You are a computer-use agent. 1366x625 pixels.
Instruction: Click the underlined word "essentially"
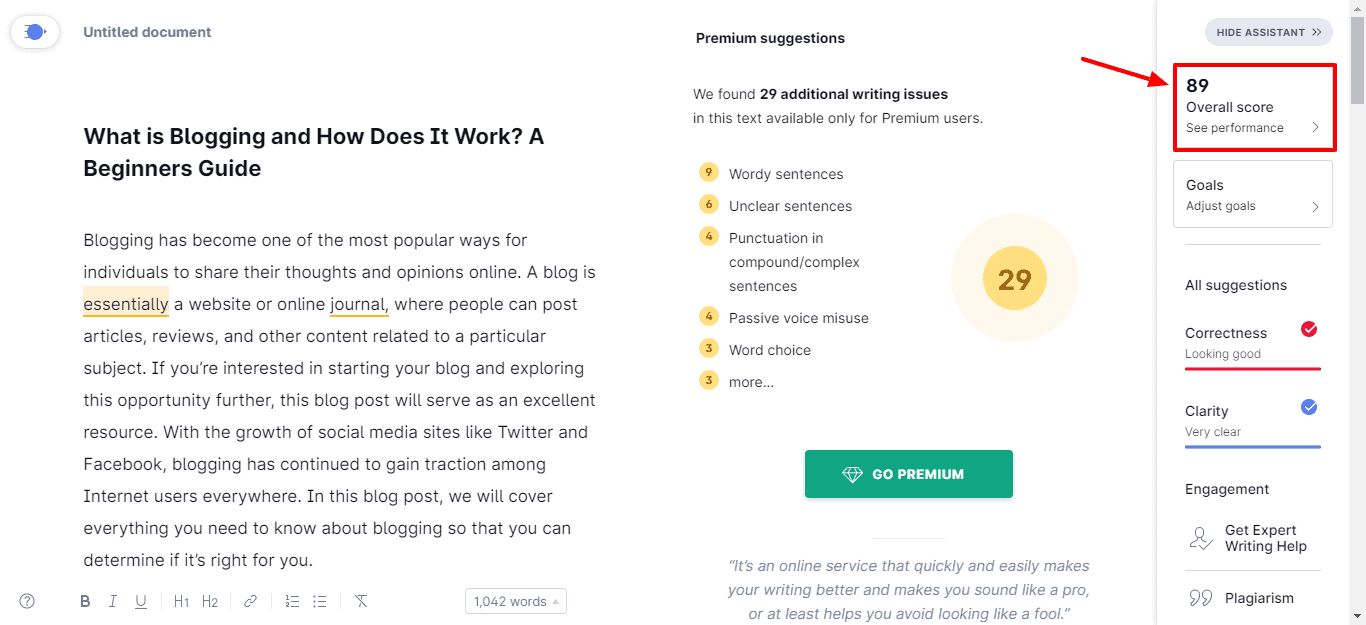point(126,304)
